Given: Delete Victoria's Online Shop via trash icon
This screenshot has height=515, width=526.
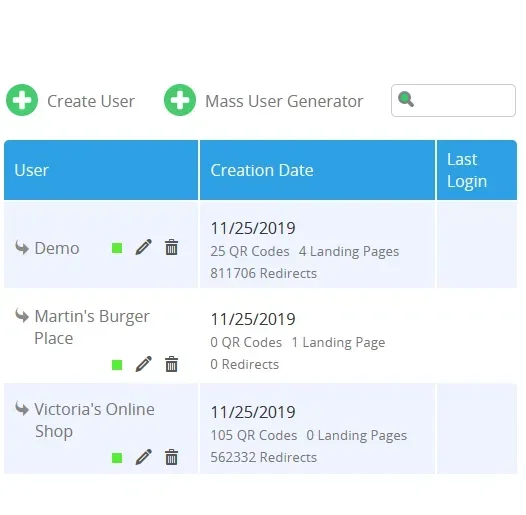Looking at the screenshot, I should (x=171, y=457).
